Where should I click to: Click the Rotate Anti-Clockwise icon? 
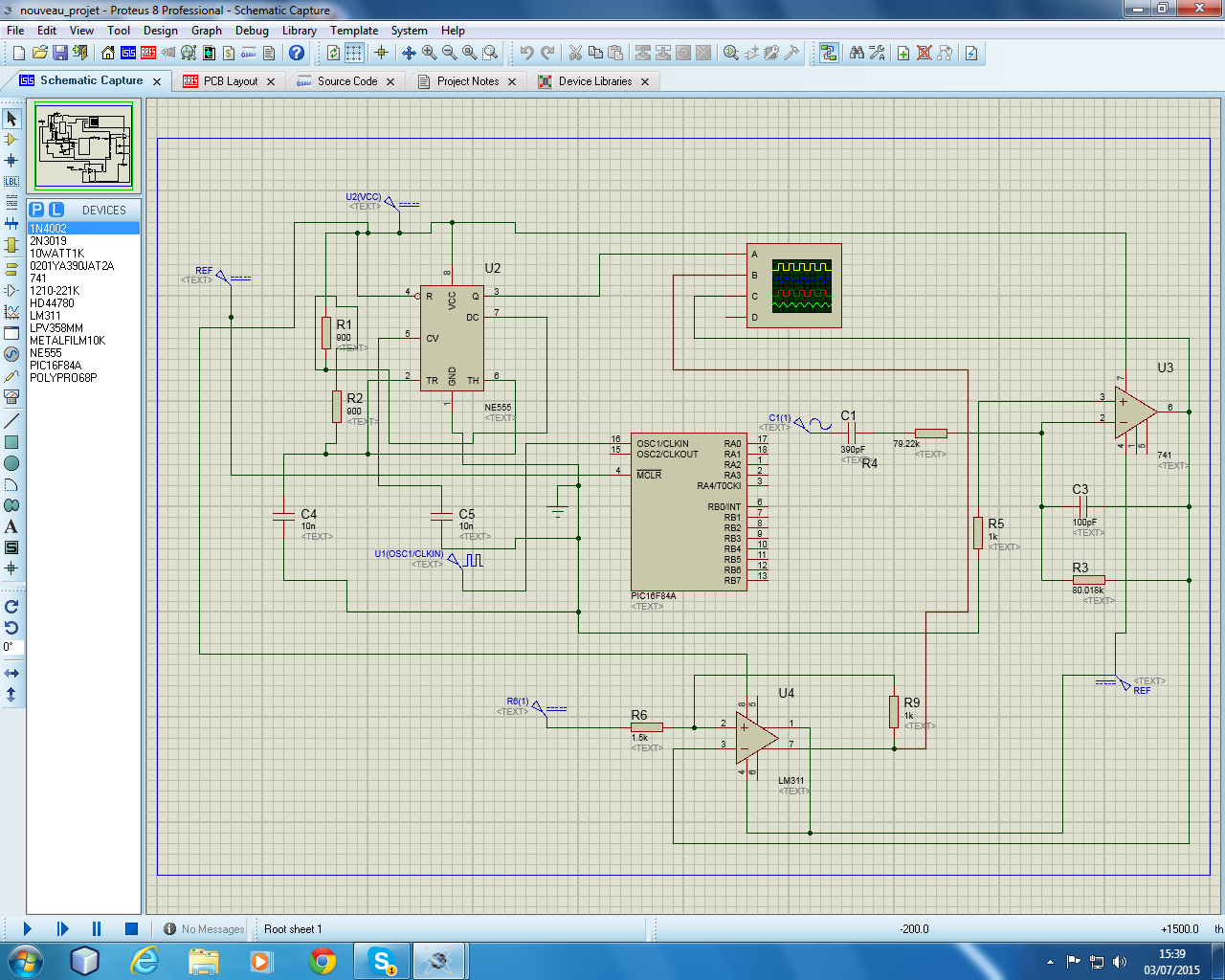[11, 628]
